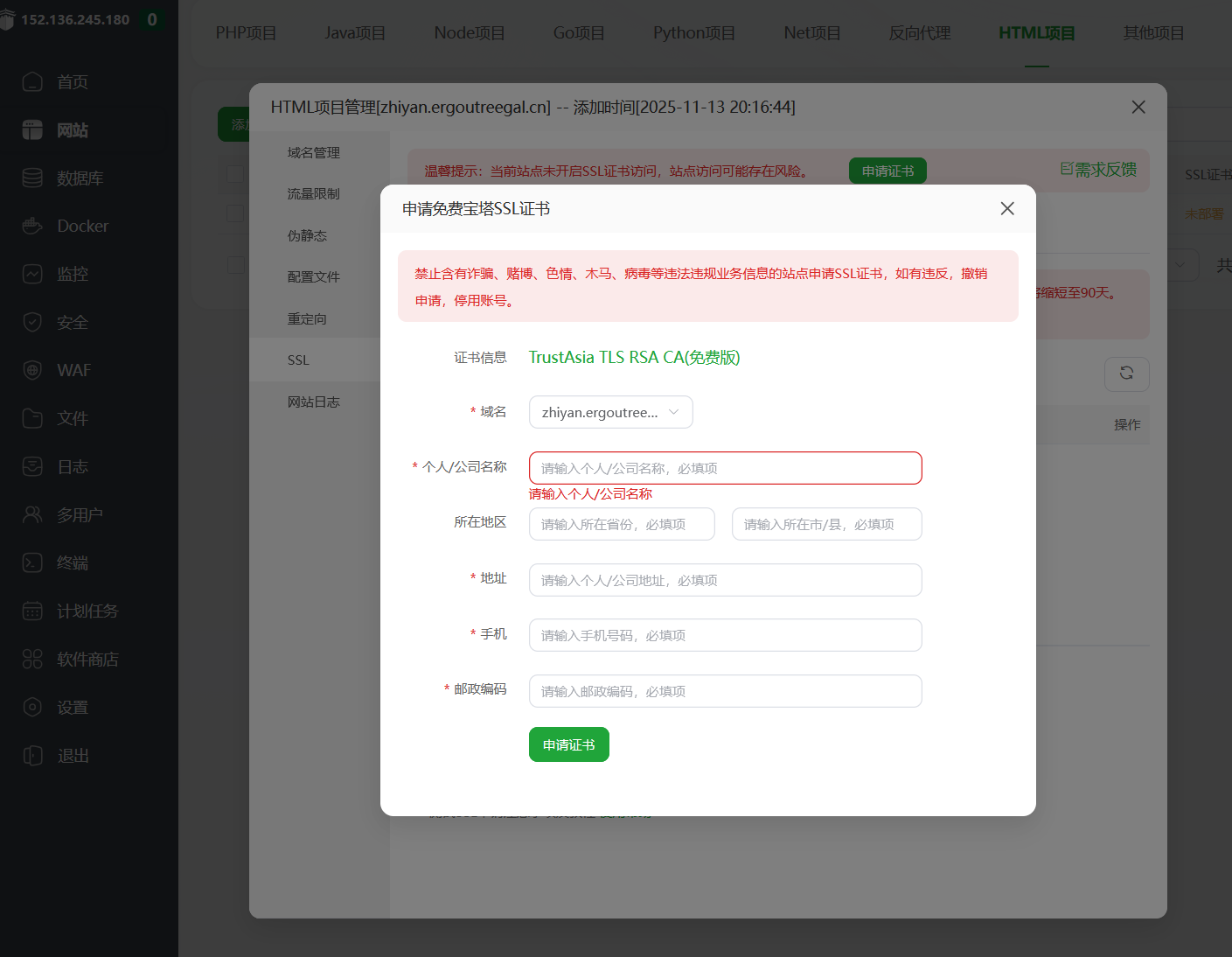The width and height of the screenshot is (1232, 957).
Task: Click the refresh icon button
Action: 1126,374
